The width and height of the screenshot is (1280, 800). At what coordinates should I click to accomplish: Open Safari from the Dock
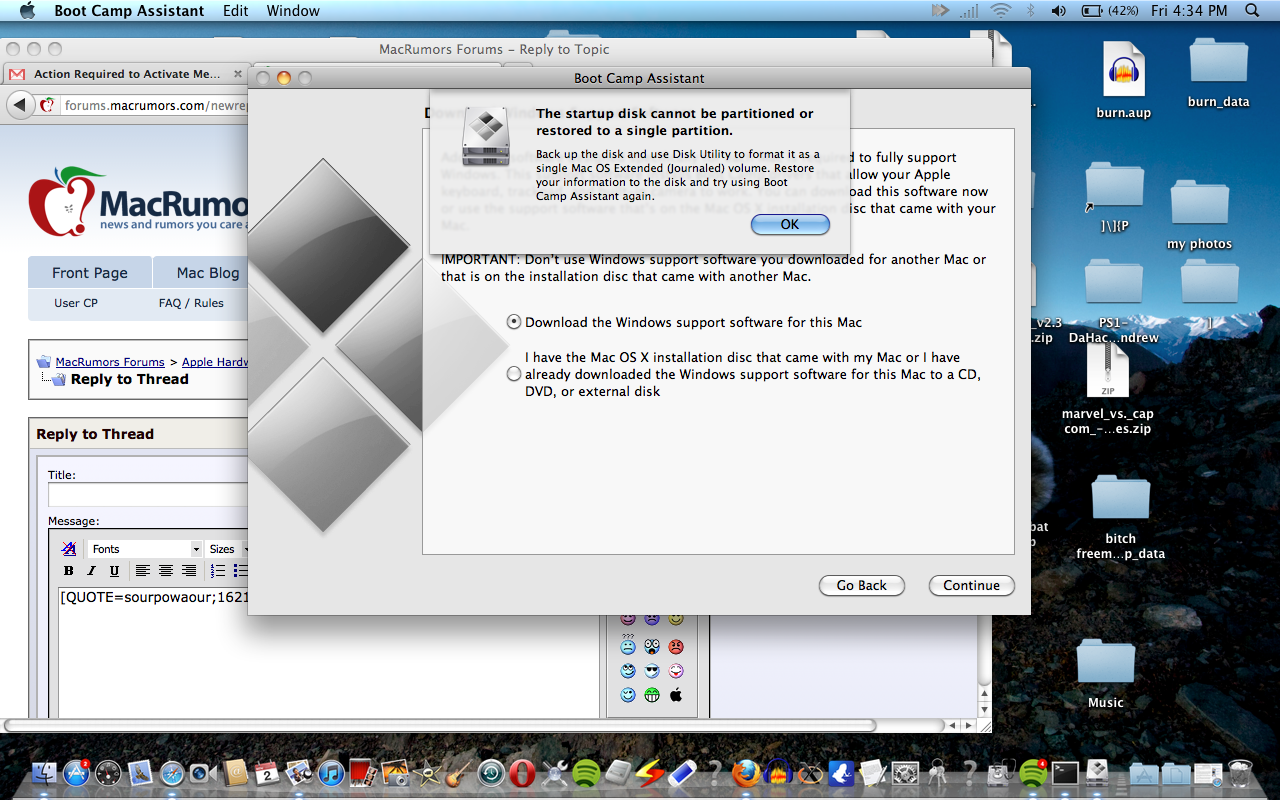(172, 773)
